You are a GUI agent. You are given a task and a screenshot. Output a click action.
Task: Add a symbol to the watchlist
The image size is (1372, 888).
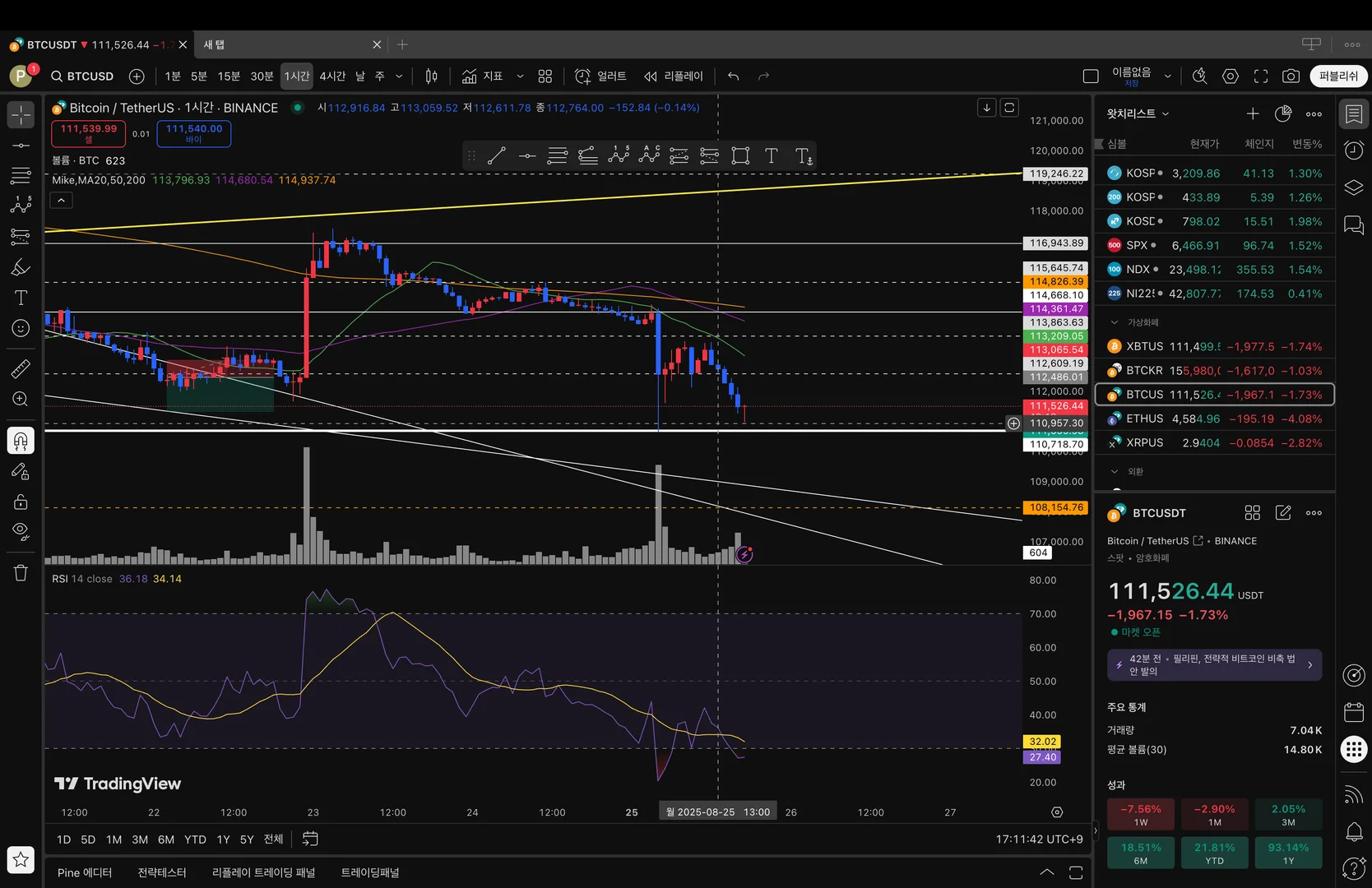tap(1253, 113)
